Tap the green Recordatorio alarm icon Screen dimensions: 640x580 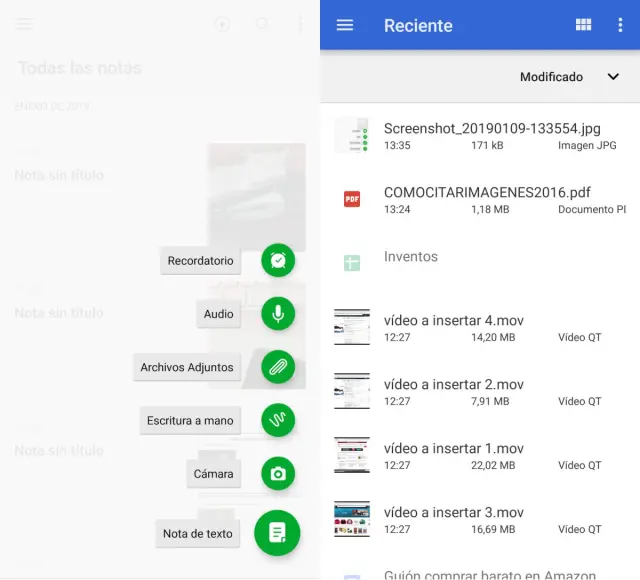point(278,261)
